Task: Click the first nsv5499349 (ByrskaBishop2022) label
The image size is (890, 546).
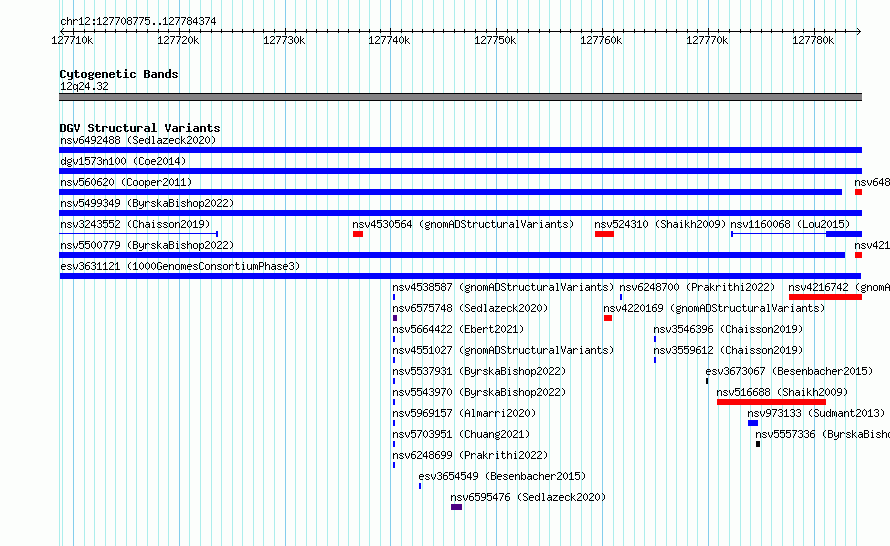Action: point(147,203)
